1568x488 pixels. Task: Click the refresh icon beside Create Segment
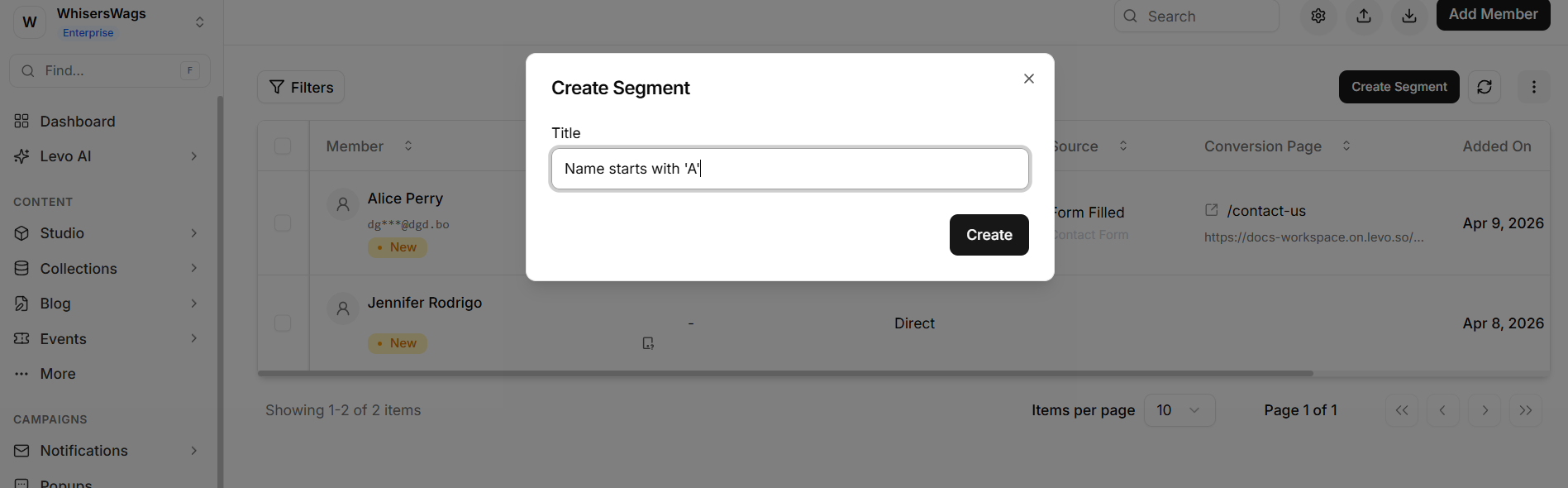click(x=1484, y=87)
